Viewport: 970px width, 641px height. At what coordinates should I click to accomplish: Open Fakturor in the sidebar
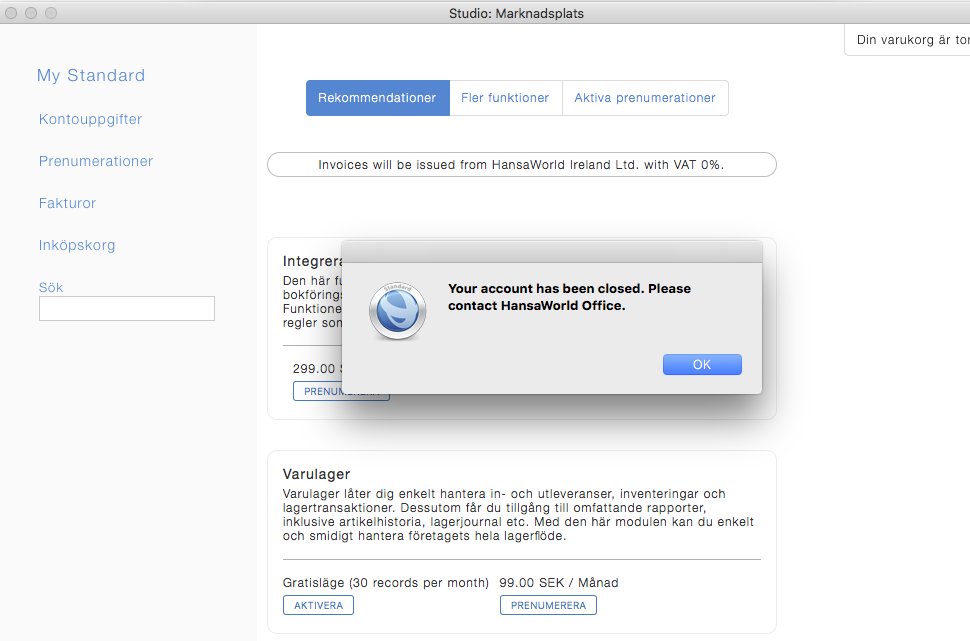point(67,203)
